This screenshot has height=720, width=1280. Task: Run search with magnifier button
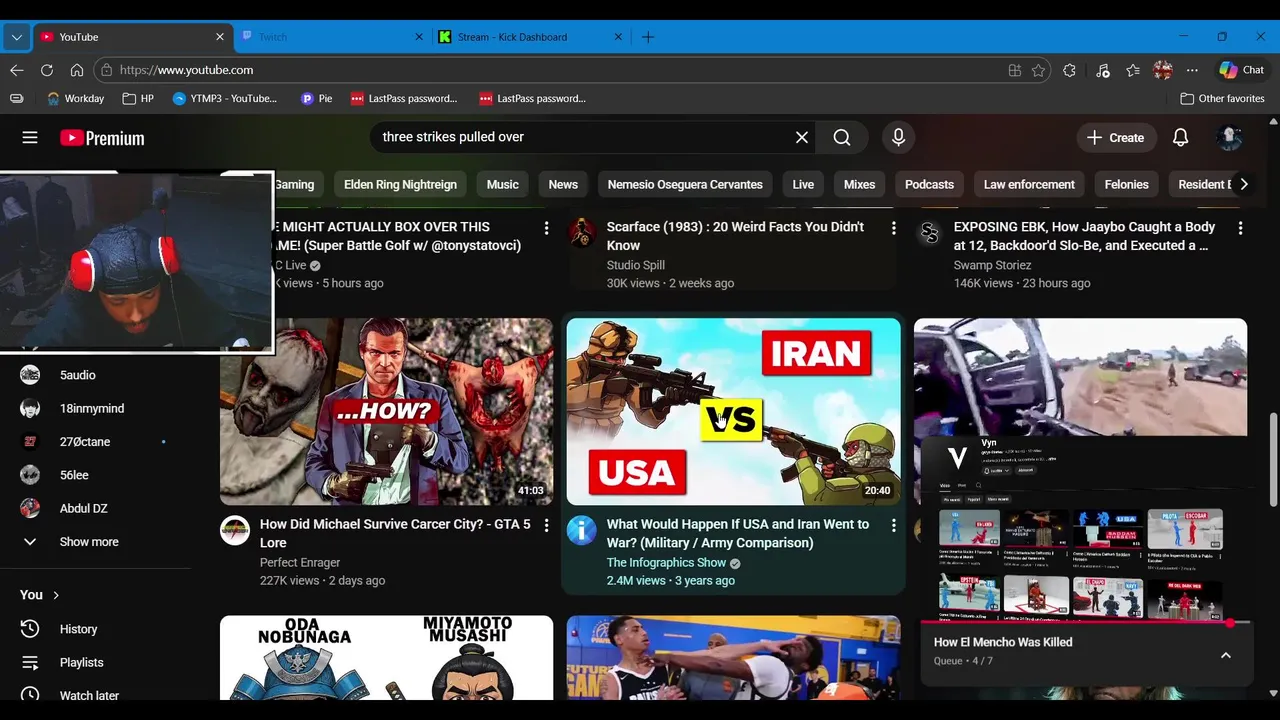(x=842, y=138)
